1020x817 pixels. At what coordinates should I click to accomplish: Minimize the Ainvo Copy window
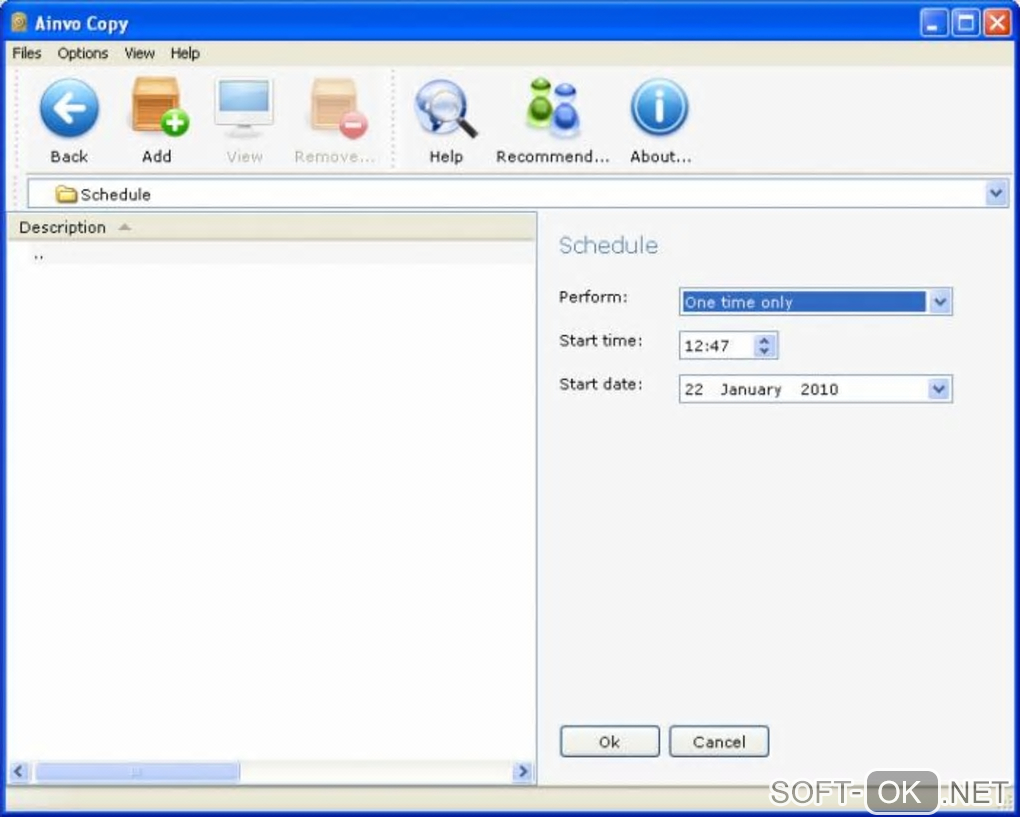(933, 23)
